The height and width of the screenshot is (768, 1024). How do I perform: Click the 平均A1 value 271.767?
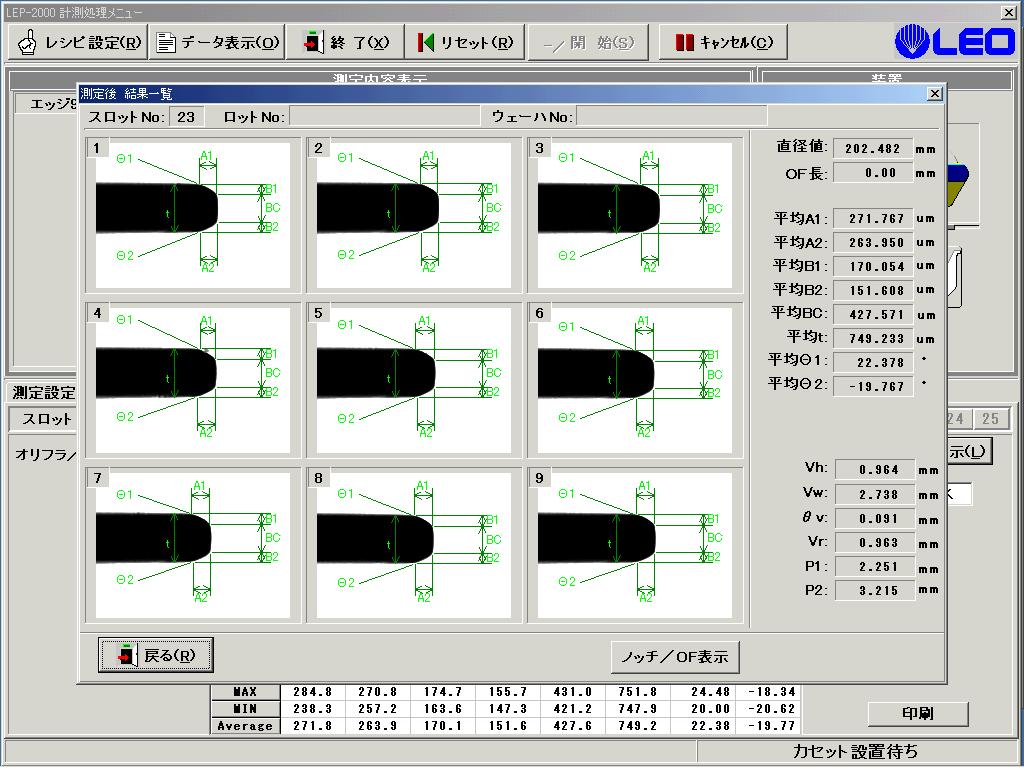click(872, 219)
